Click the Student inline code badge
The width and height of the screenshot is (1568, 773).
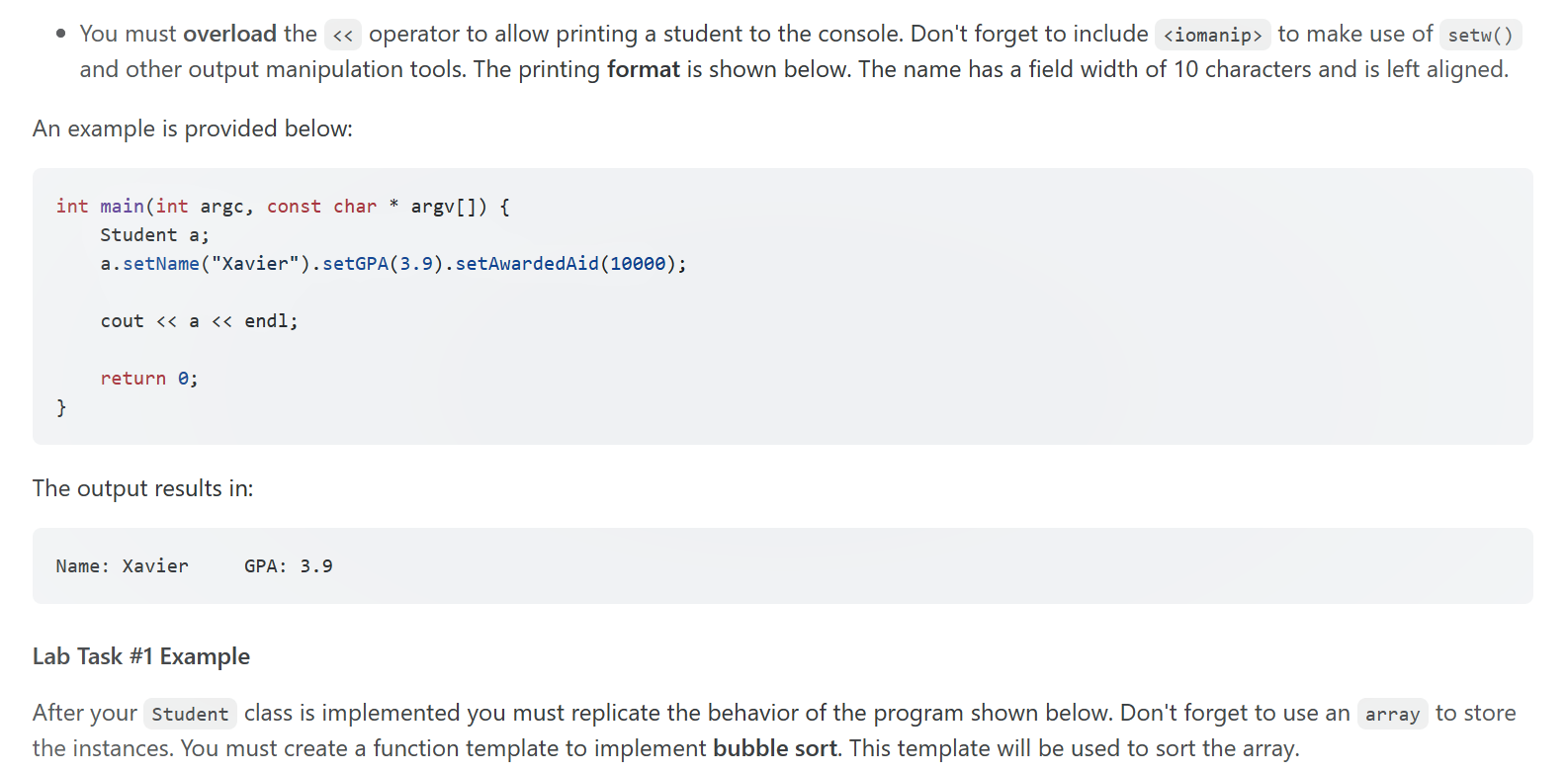190,714
